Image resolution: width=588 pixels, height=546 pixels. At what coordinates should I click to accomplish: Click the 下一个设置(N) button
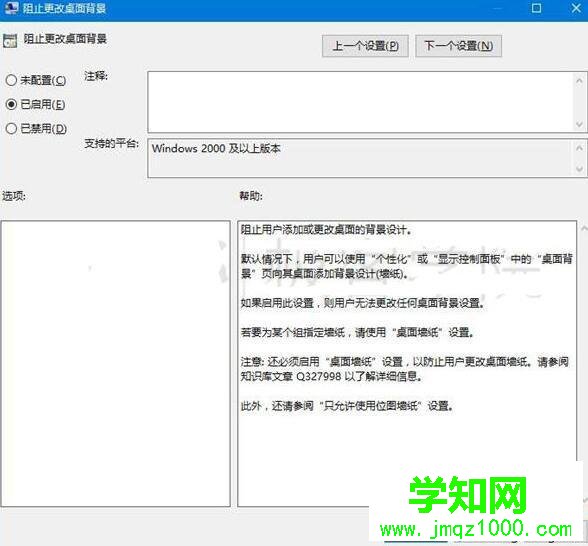458,46
